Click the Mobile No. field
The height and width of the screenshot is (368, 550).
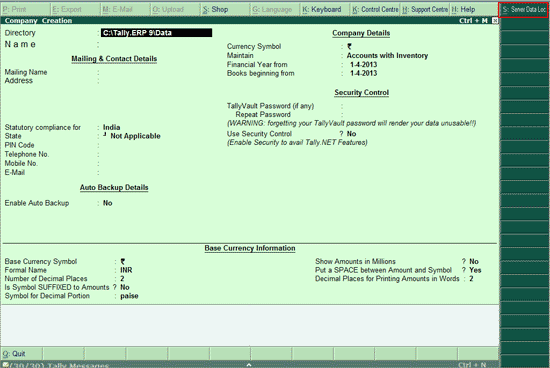tap(156, 163)
